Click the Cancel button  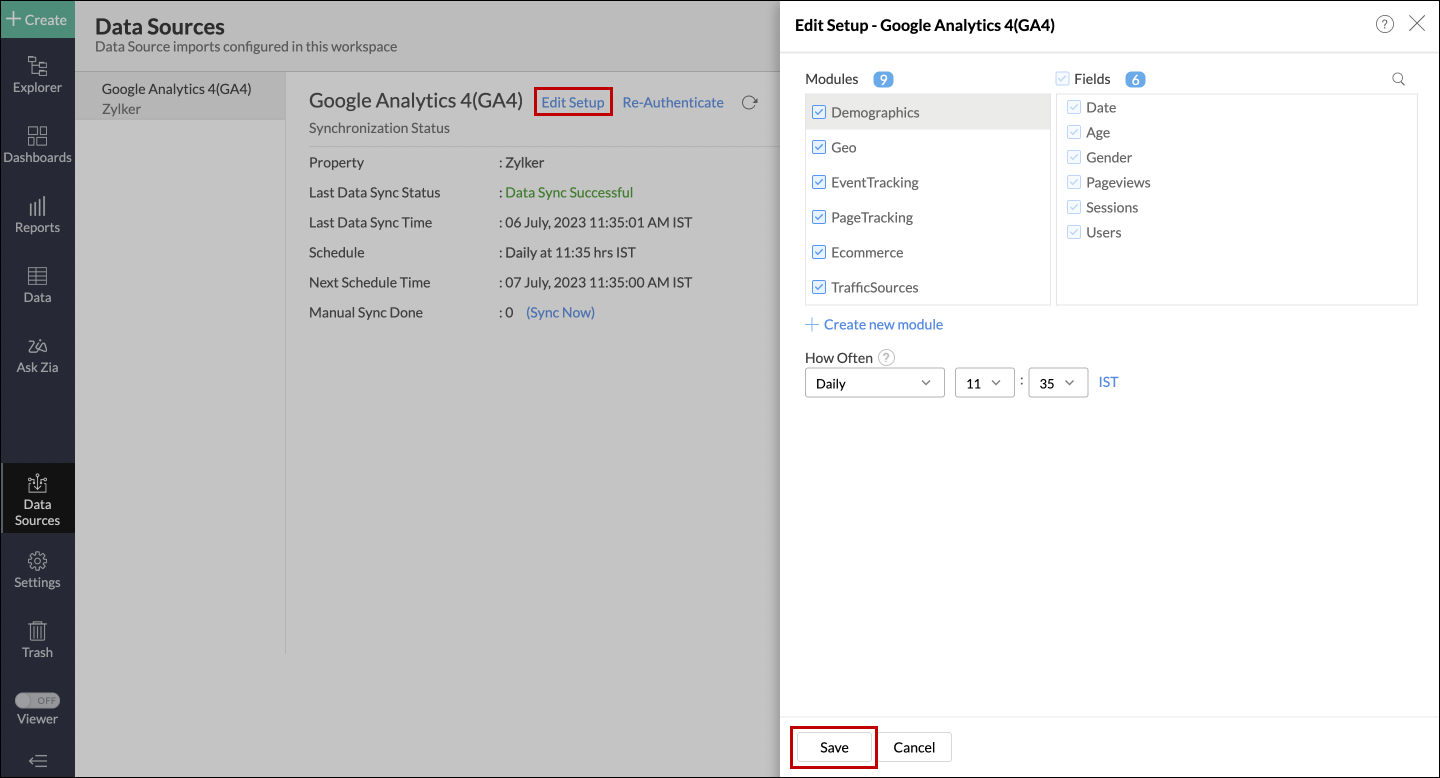click(914, 747)
